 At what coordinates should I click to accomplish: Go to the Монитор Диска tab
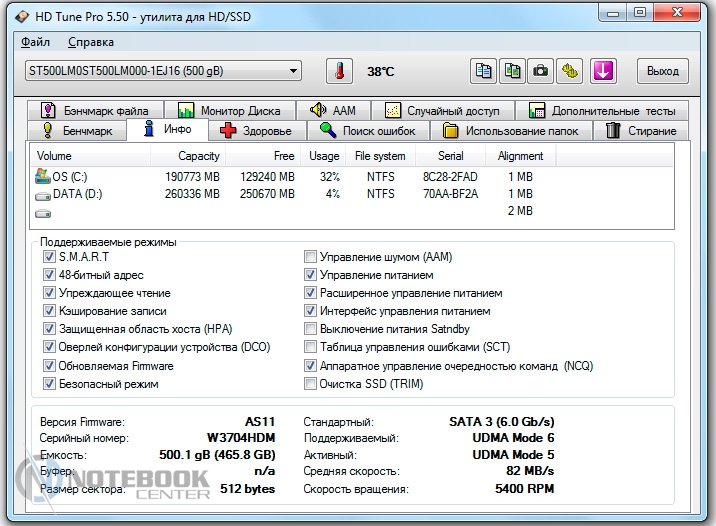tap(236, 111)
